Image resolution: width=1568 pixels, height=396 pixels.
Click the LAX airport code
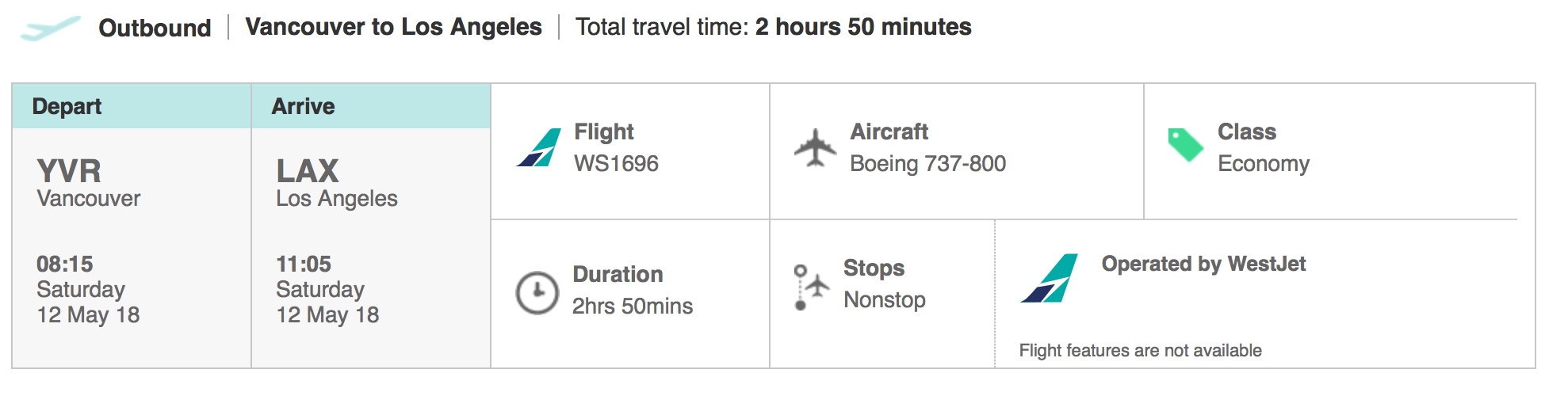click(x=308, y=171)
